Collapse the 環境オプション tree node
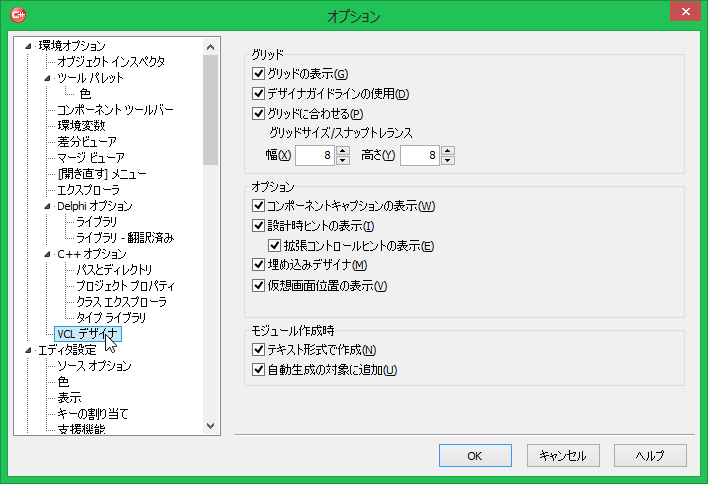The image size is (708, 484). pos(28,46)
